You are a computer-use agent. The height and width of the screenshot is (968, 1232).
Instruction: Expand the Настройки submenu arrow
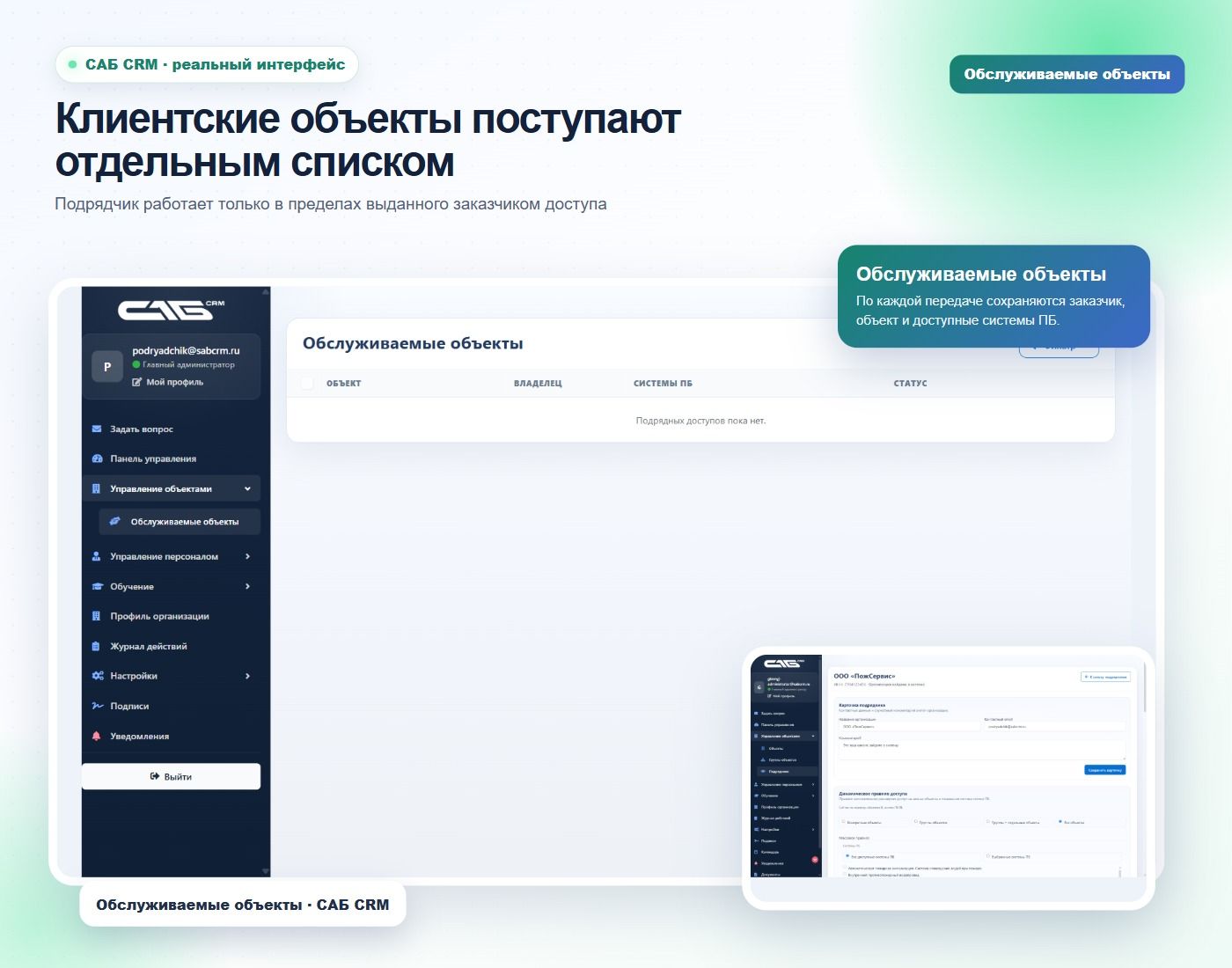click(x=247, y=677)
